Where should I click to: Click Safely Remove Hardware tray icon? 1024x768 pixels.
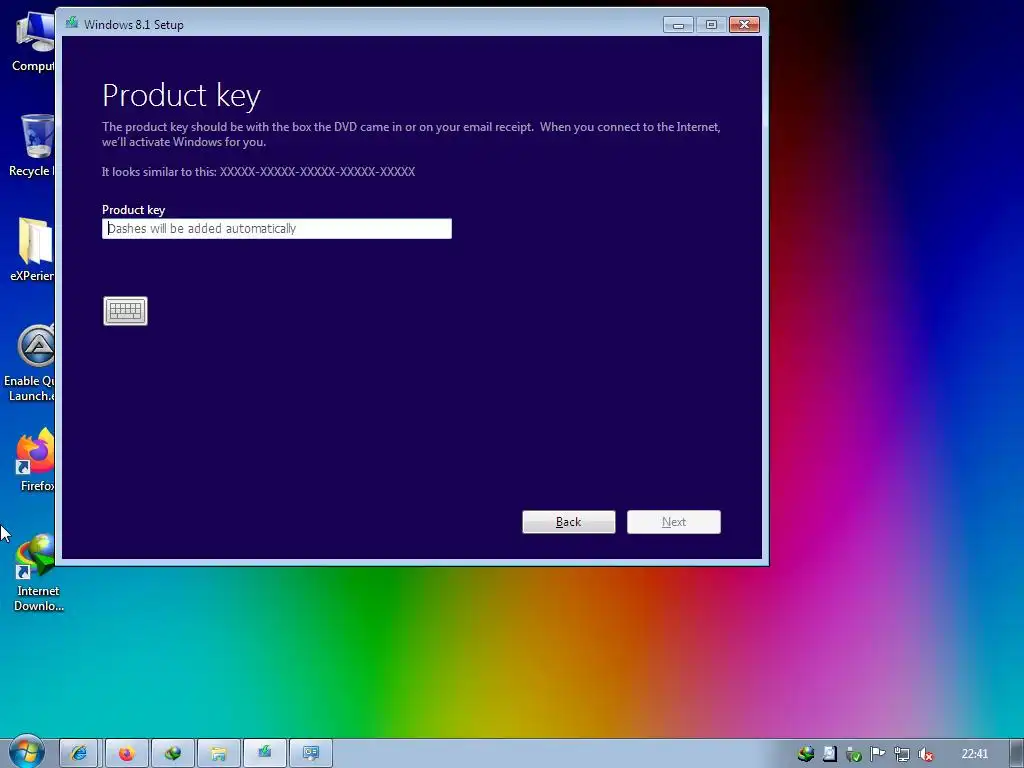click(x=854, y=754)
